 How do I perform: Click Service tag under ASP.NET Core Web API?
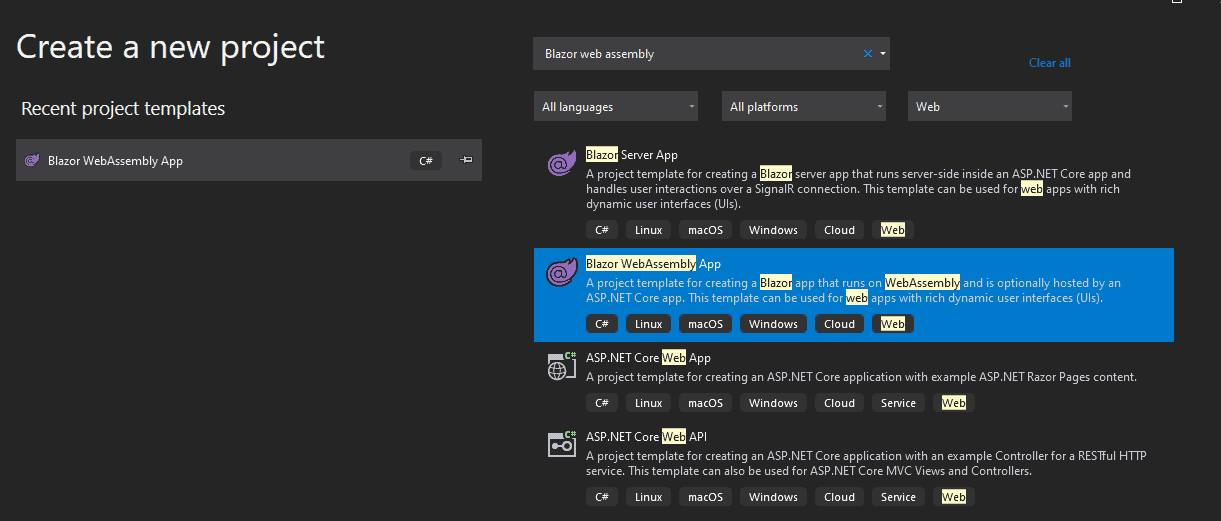click(x=898, y=497)
